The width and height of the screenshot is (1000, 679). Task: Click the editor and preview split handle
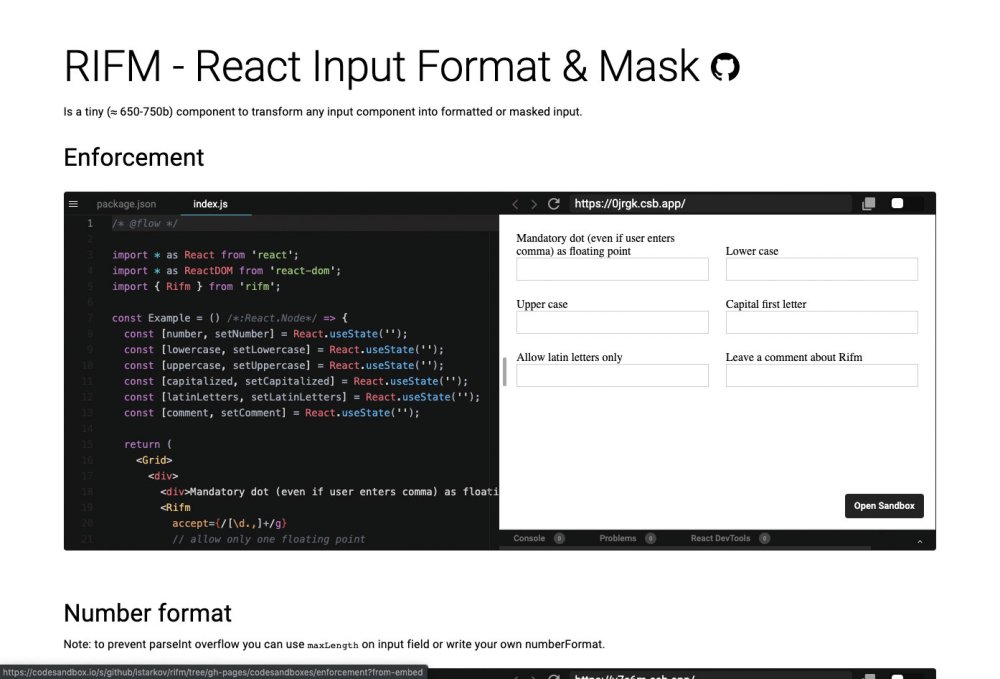[504, 372]
